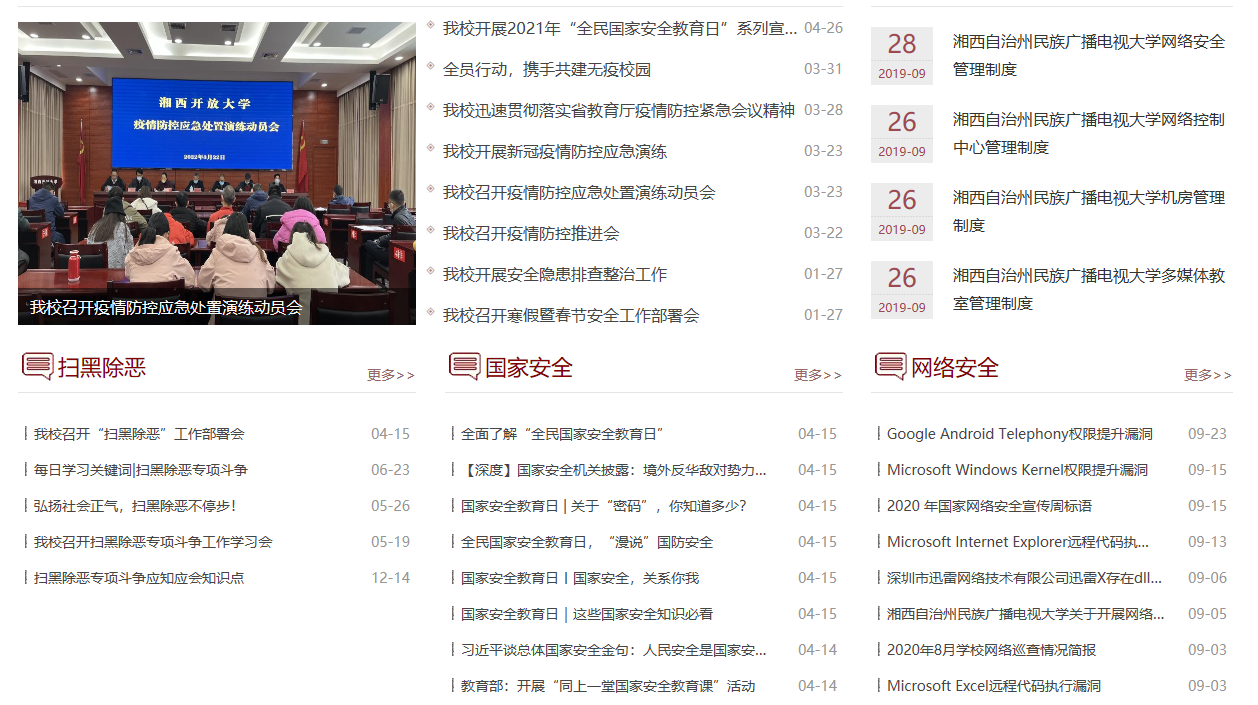The height and width of the screenshot is (705, 1258).
Task: Click the 网络安全 section chat icon
Action: pyautogui.click(x=891, y=366)
